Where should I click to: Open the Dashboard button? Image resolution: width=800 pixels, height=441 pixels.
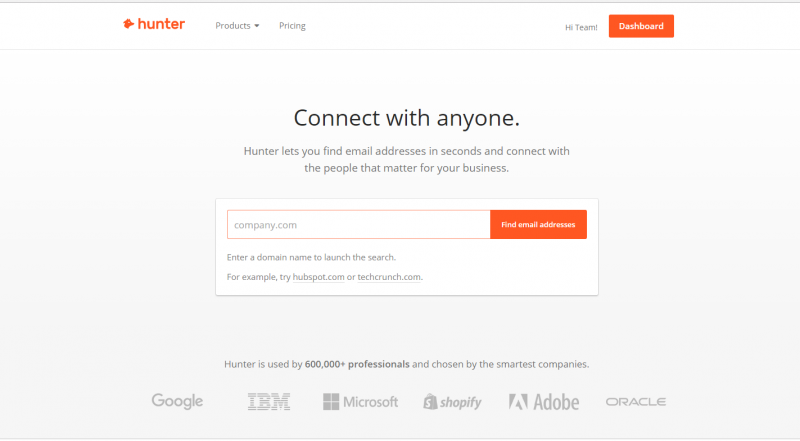[x=641, y=26]
